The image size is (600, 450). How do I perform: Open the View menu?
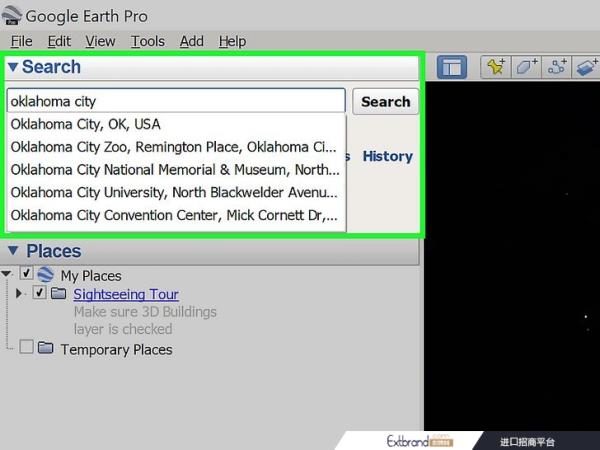click(100, 41)
